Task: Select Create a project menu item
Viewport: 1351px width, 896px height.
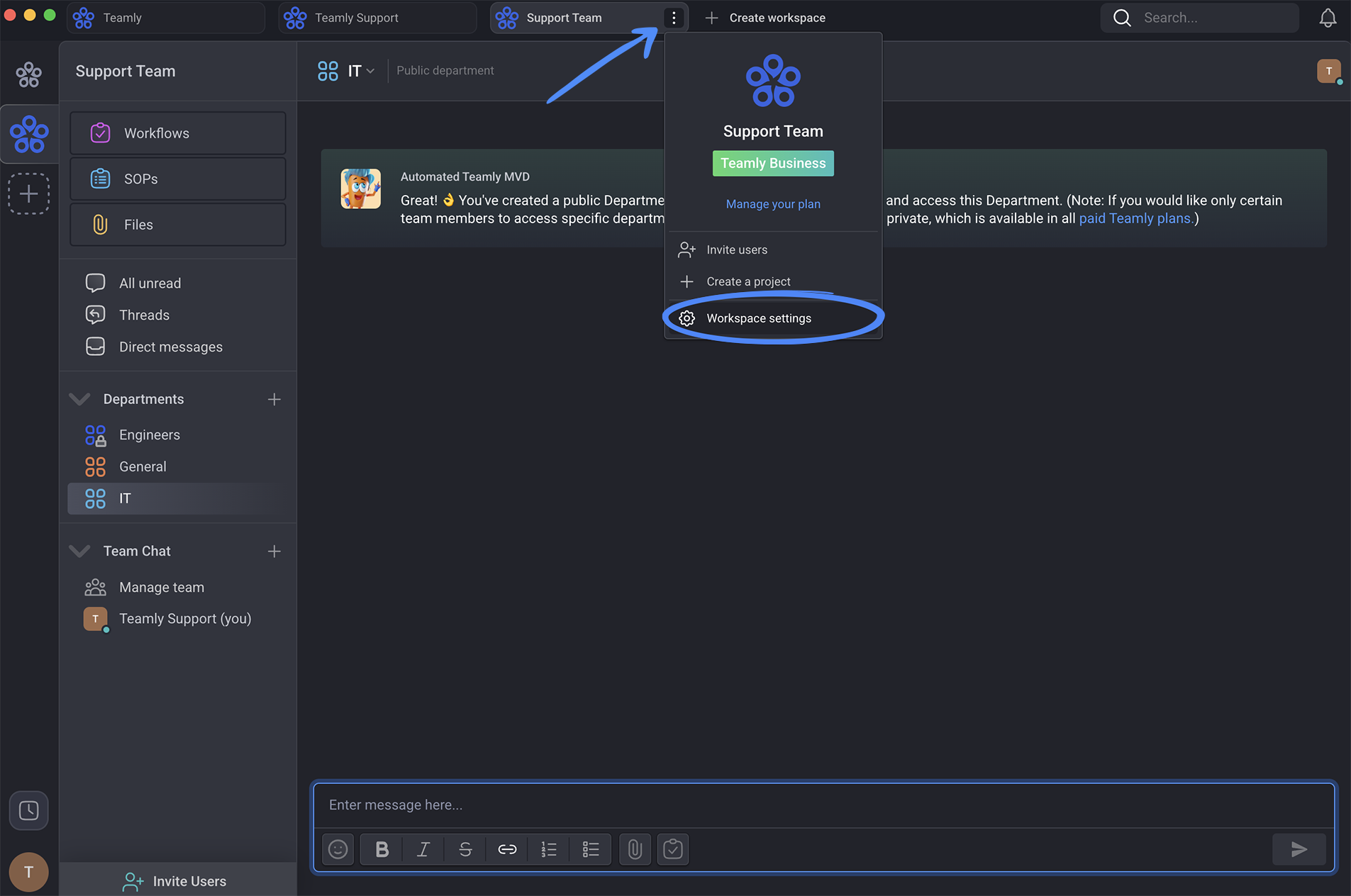Action: tap(773, 281)
